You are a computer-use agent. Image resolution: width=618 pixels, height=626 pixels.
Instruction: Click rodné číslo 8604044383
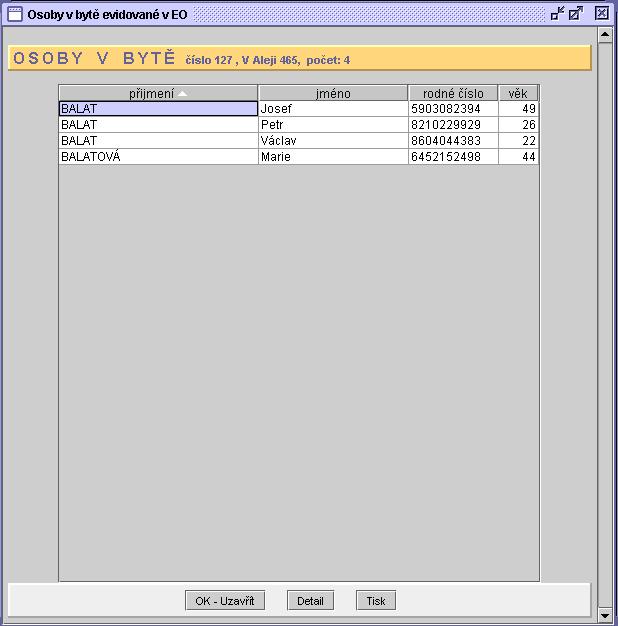click(x=453, y=141)
